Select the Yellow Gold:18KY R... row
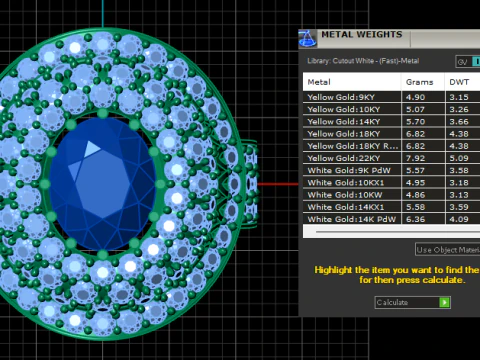The width and height of the screenshot is (480, 360). click(x=391, y=146)
